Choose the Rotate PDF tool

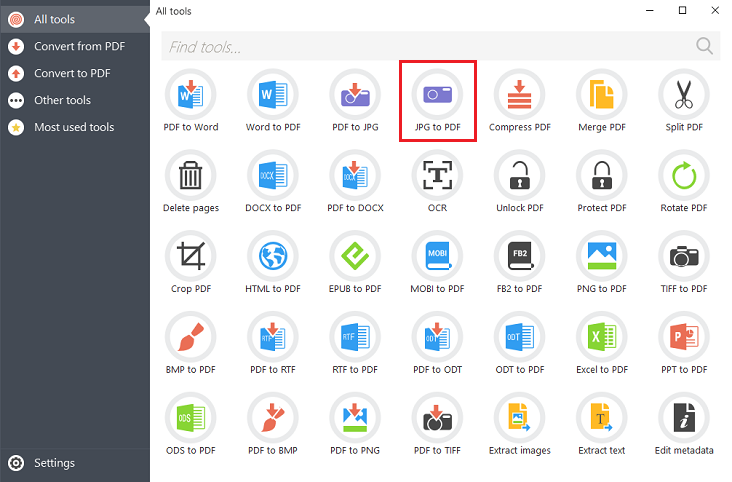click(684, 182)
